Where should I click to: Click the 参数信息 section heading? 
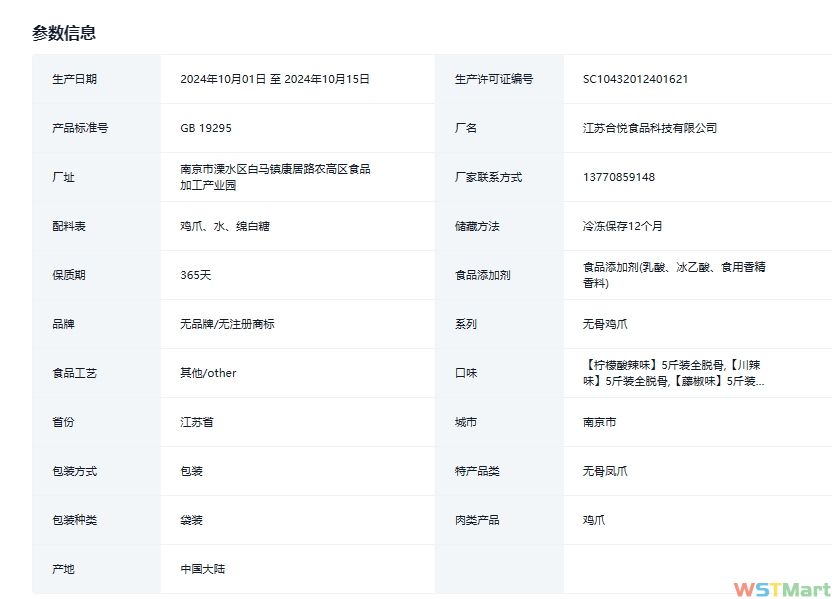(x=64, y=33)
